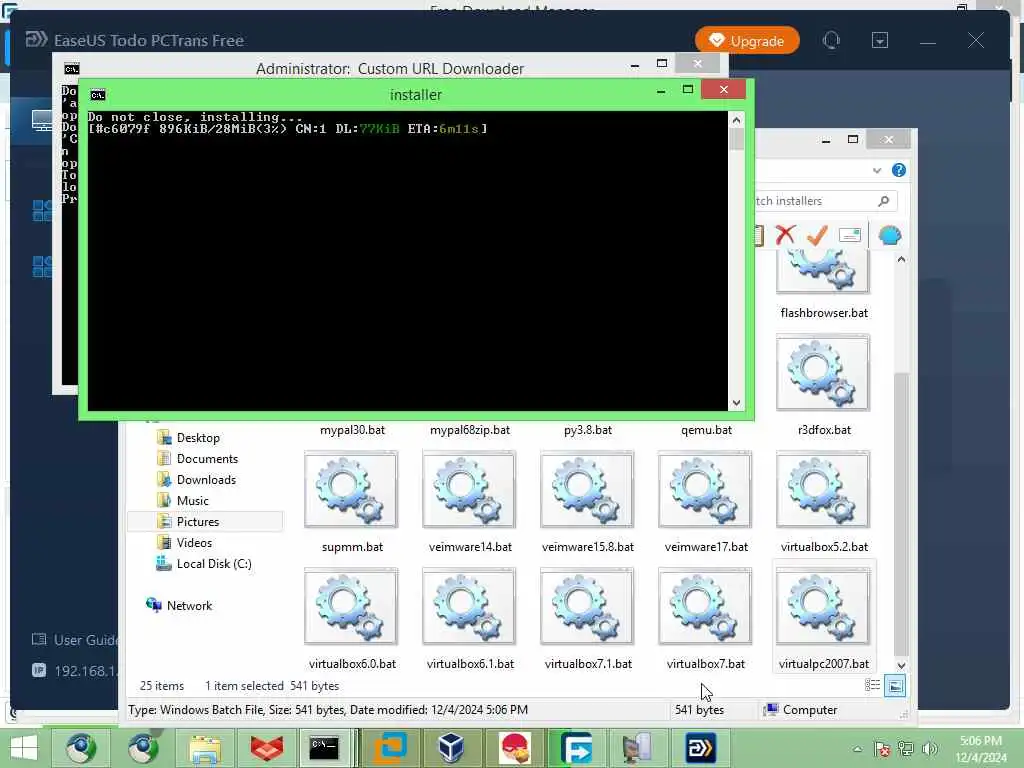
Task: Click the installer console scroll up arrow
Action: click(736, 120)
